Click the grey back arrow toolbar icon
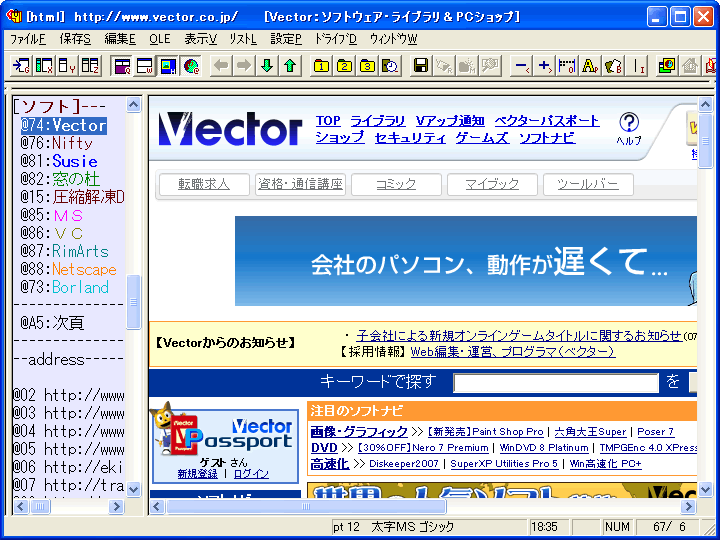 click(x=221, y=66)
